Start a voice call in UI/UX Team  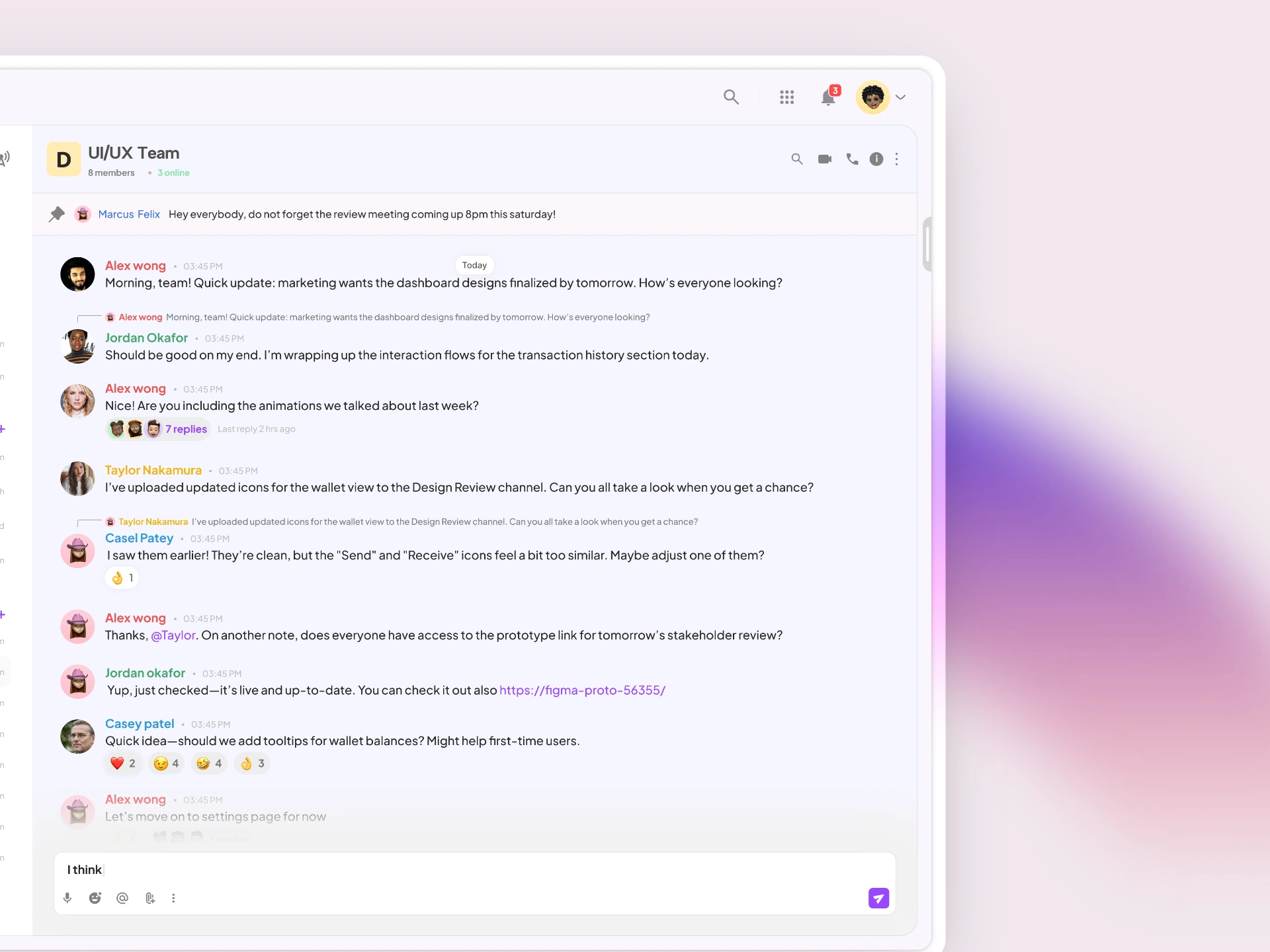point(852,159)
